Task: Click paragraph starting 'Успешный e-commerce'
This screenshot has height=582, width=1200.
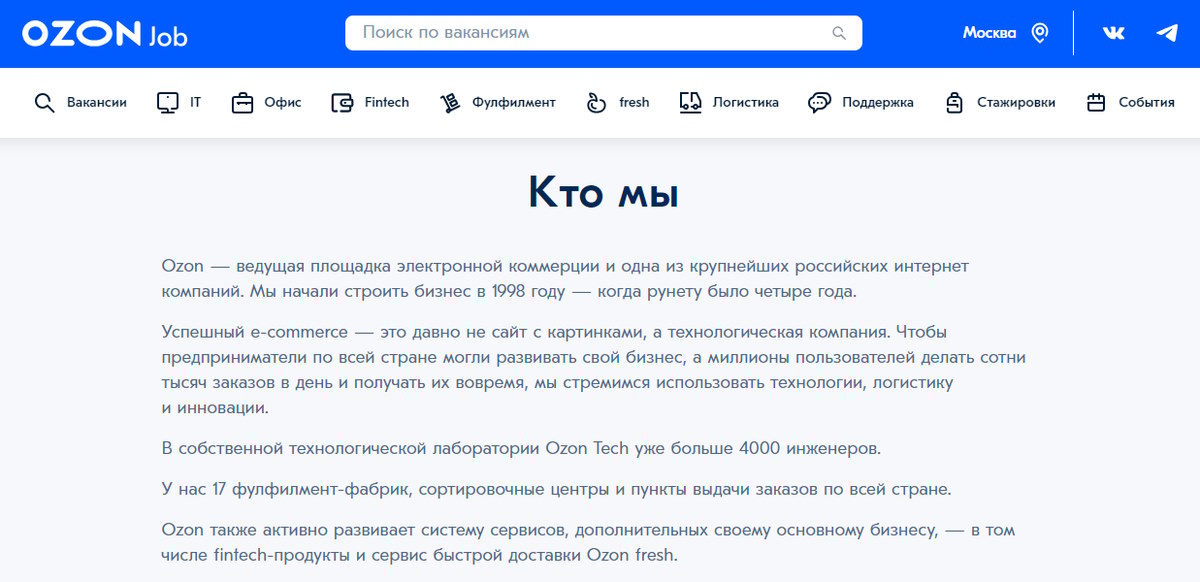Action: pos(593,369)
